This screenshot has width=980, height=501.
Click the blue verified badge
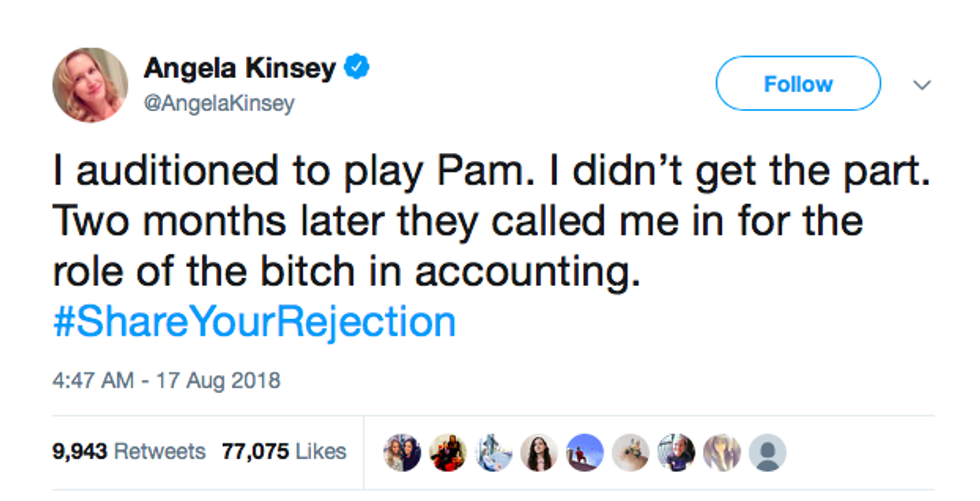tap(357, 68)
